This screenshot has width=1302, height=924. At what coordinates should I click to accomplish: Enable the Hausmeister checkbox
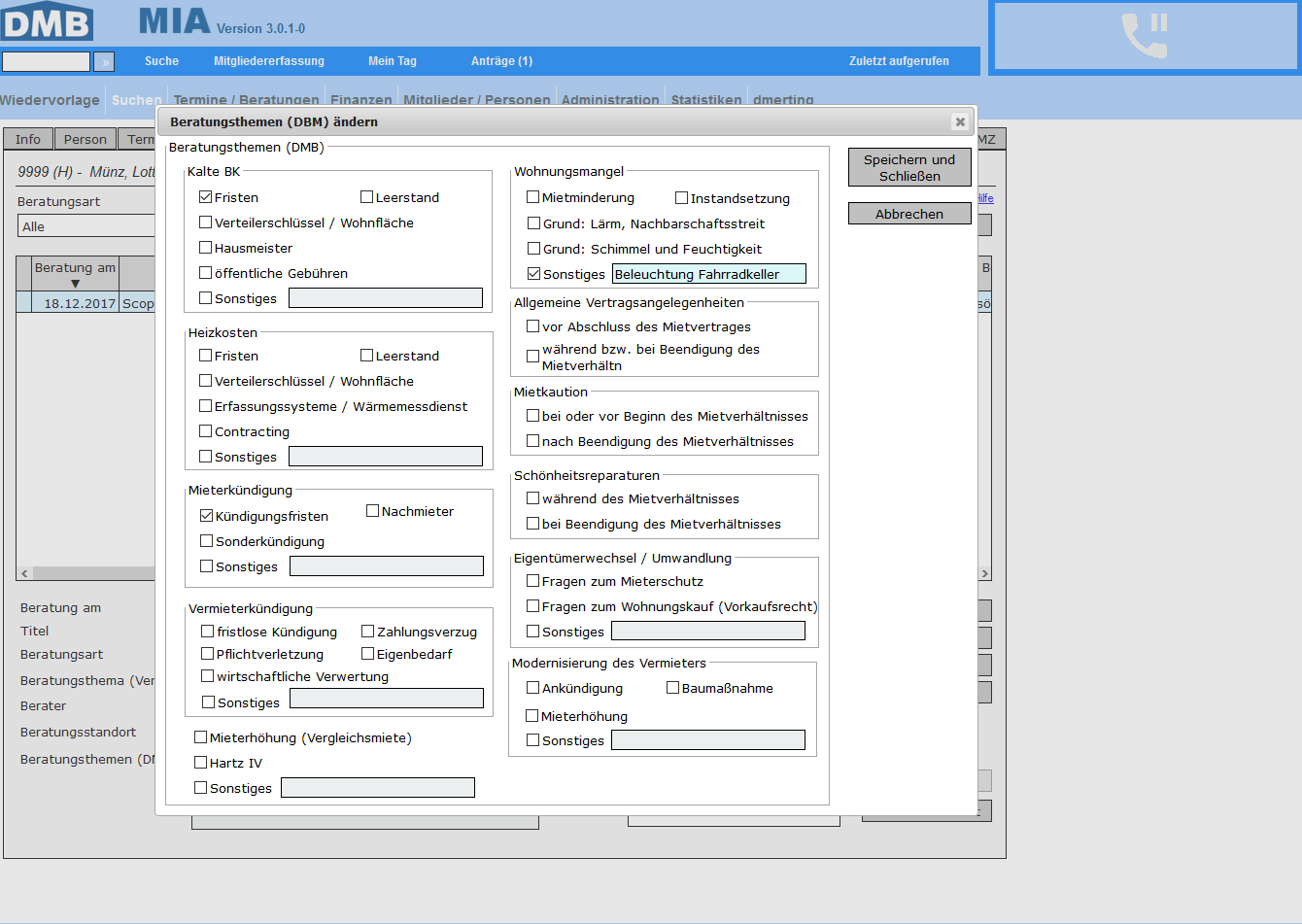click(206, 248)
